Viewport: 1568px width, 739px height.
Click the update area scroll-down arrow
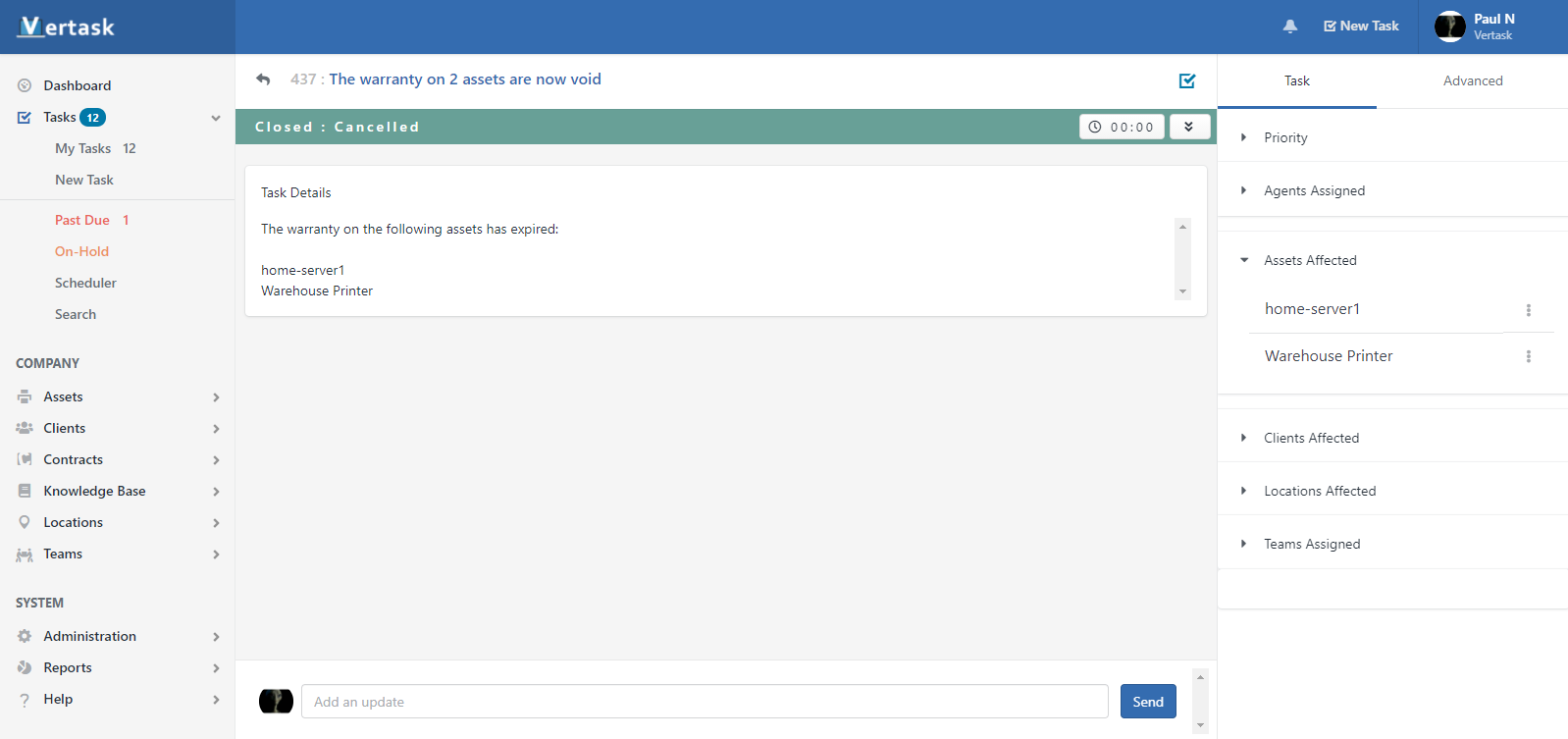click(x=1200, y=725)
